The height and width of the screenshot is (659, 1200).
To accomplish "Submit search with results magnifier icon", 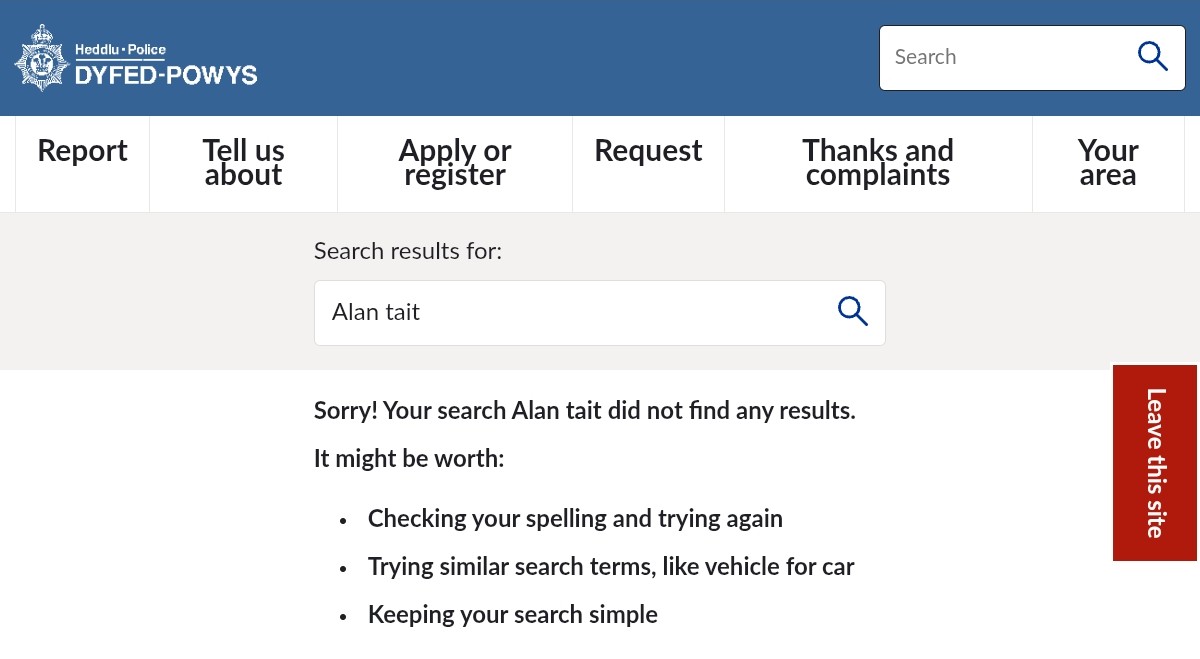I will pos(852,312).
